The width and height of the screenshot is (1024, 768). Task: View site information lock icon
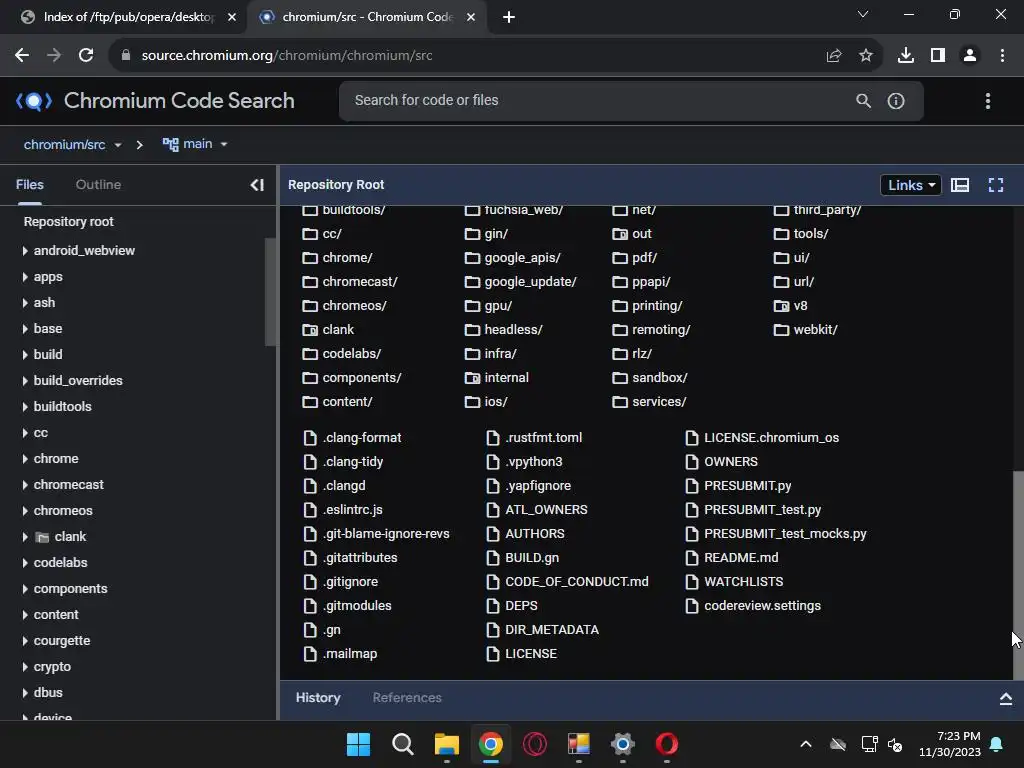[126, 56]
